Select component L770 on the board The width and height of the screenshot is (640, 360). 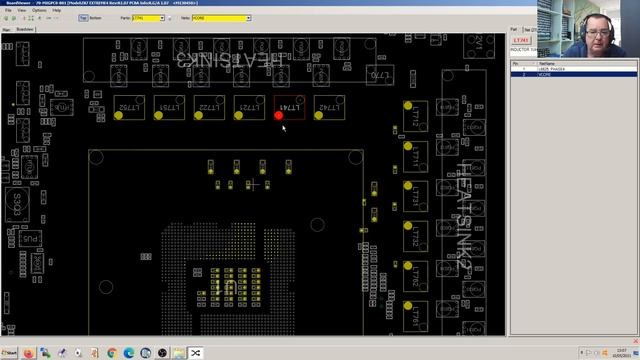pyautogui.click(x=380, y=75)
